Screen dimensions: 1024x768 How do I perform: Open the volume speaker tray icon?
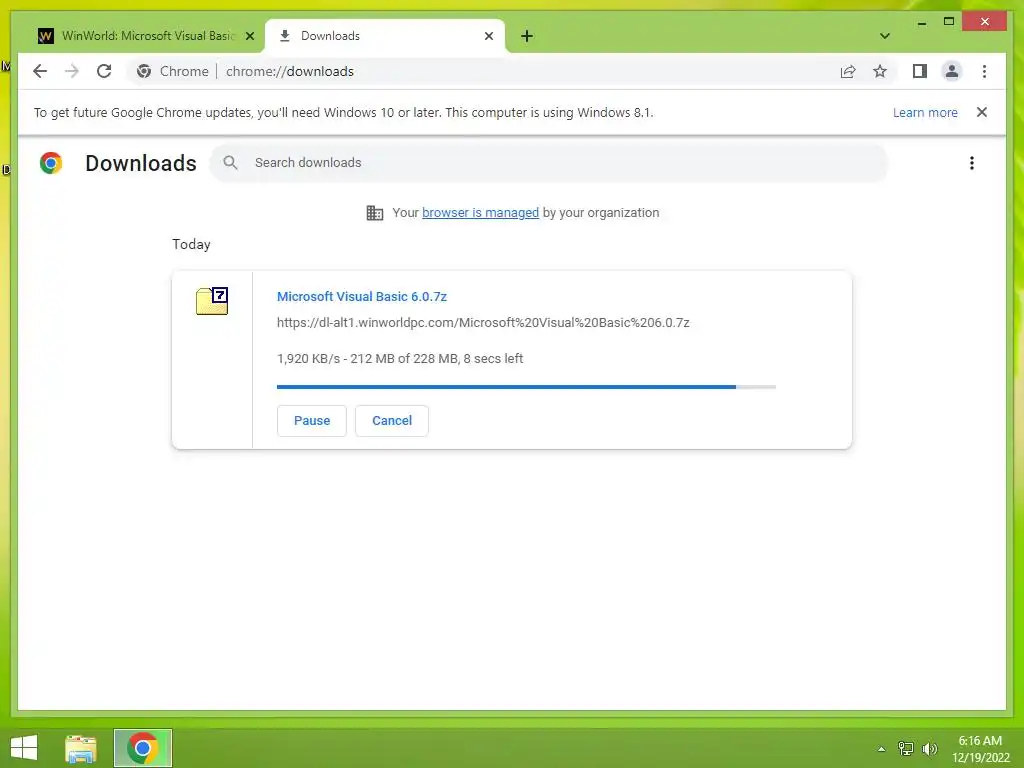[929, 748]
